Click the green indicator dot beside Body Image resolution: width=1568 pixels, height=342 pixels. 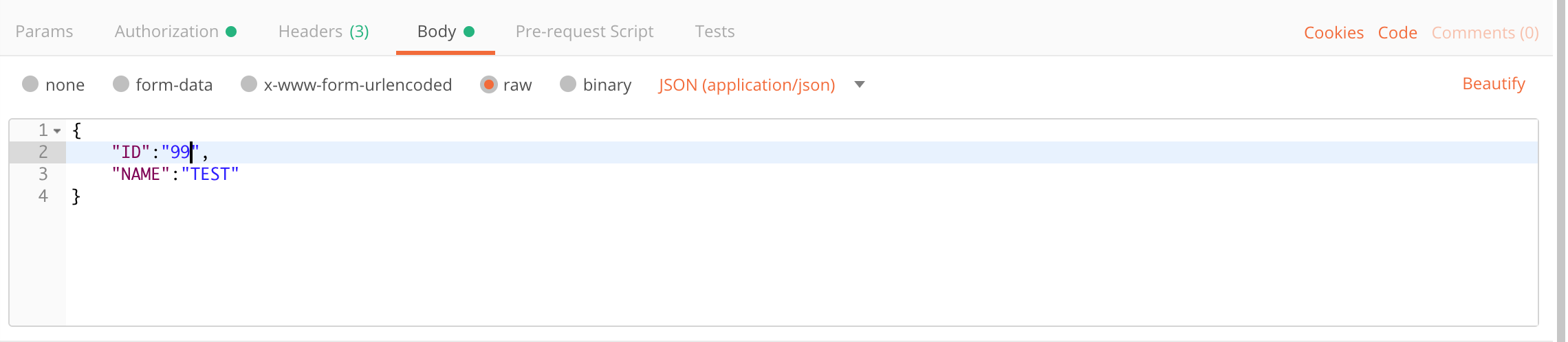point(469,32)
